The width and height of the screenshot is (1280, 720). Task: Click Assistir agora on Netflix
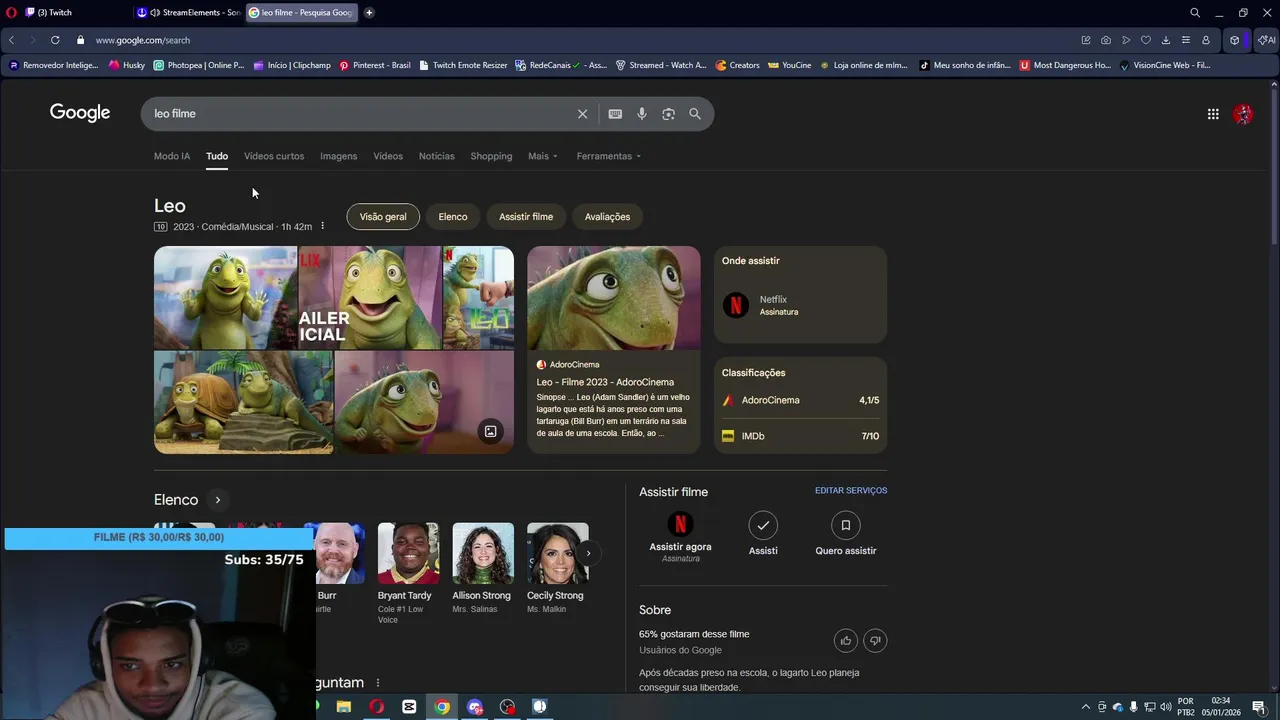tap(680, 547)
